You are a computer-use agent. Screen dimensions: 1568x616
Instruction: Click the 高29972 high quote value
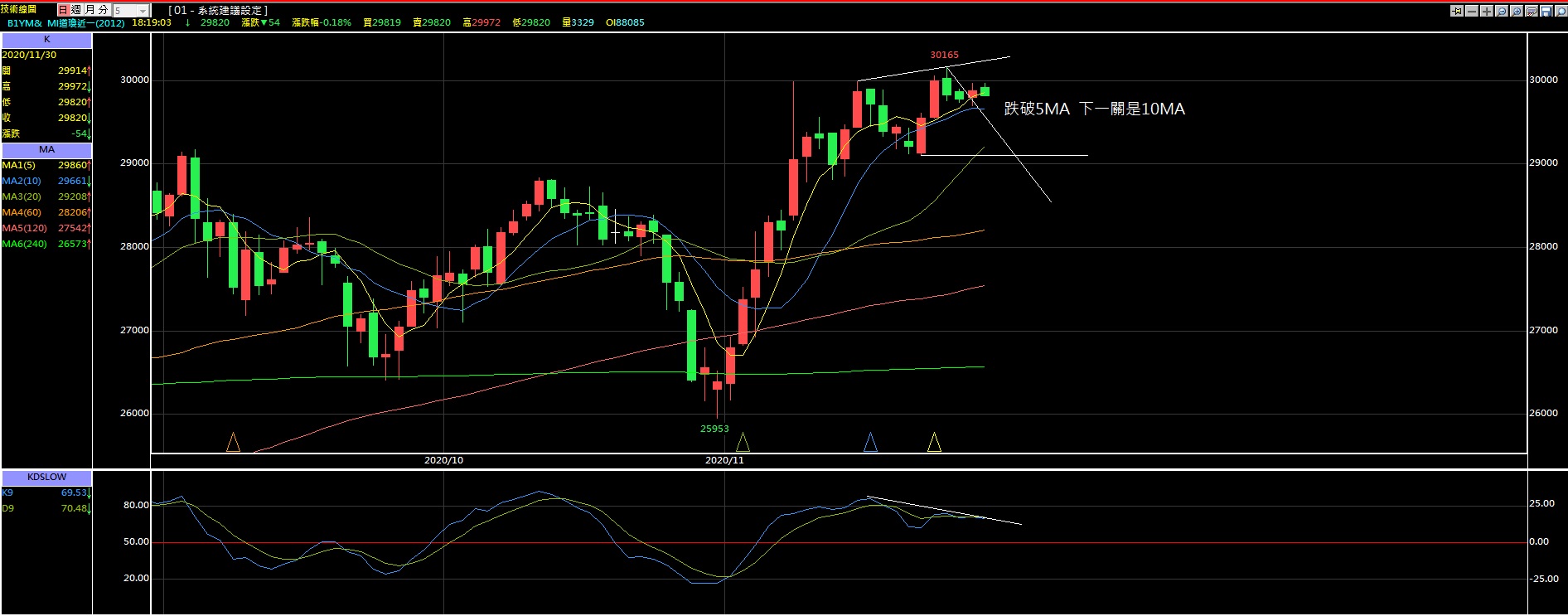point(482,22)
